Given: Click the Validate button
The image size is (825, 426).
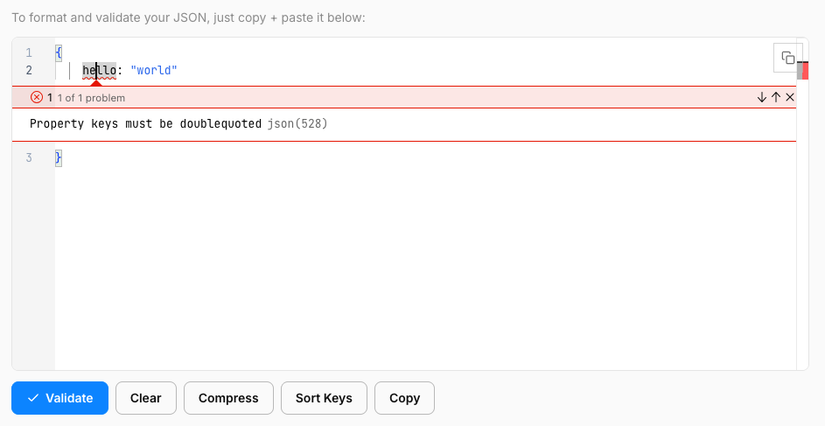Looking at the screenshot, I should [x=60, y=398].
